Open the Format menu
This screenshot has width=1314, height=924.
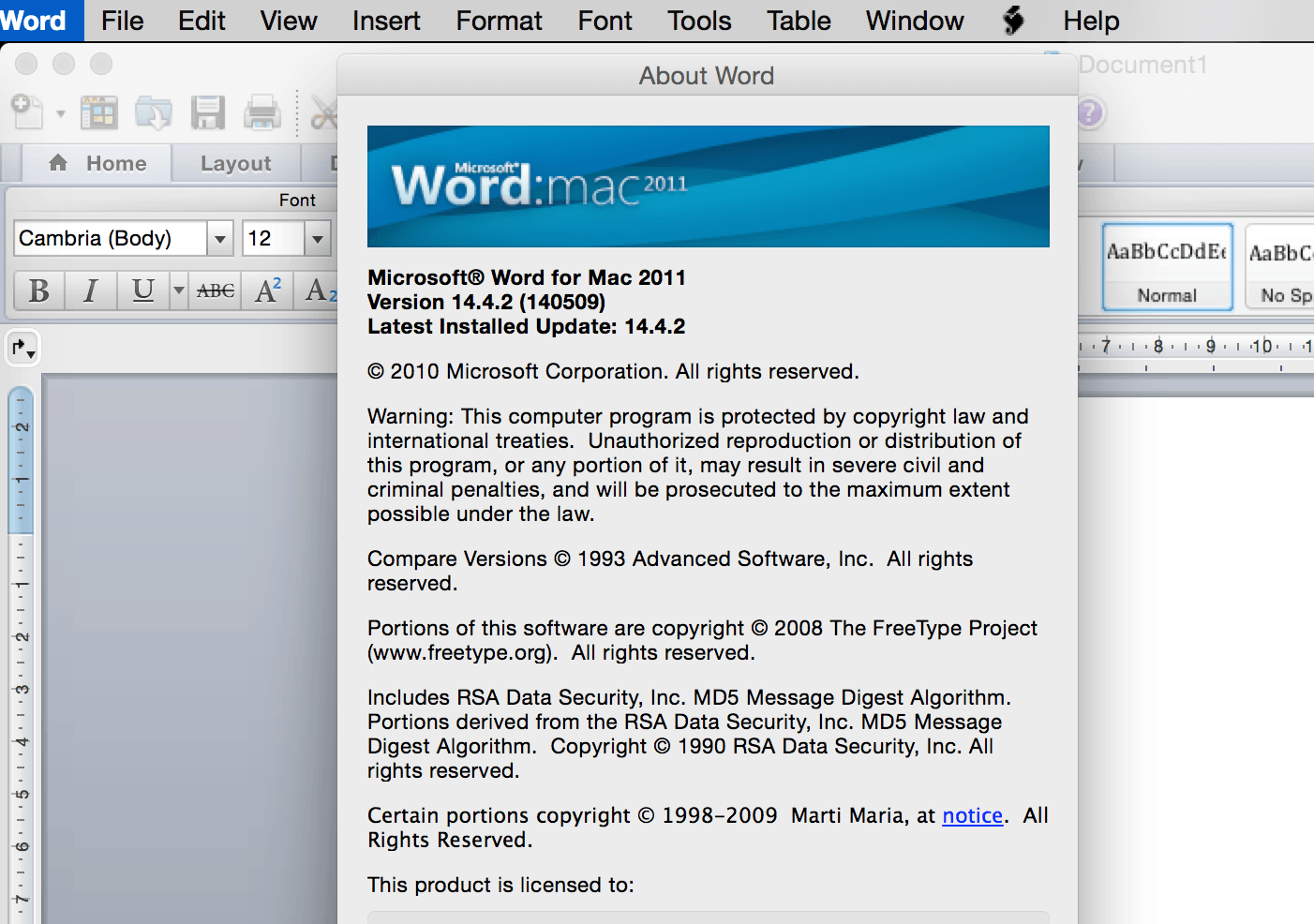(x=500, y=21)
